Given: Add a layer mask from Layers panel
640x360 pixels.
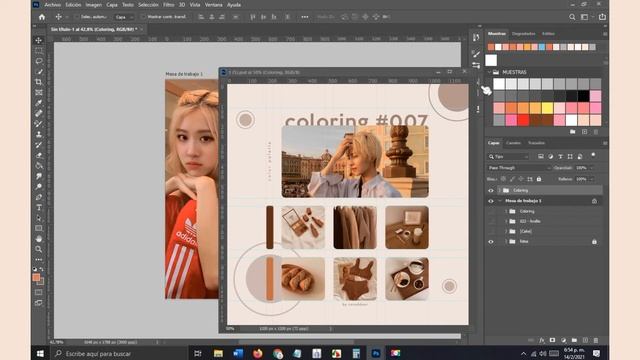Looking at the screenshot, I should click(552, 340).
